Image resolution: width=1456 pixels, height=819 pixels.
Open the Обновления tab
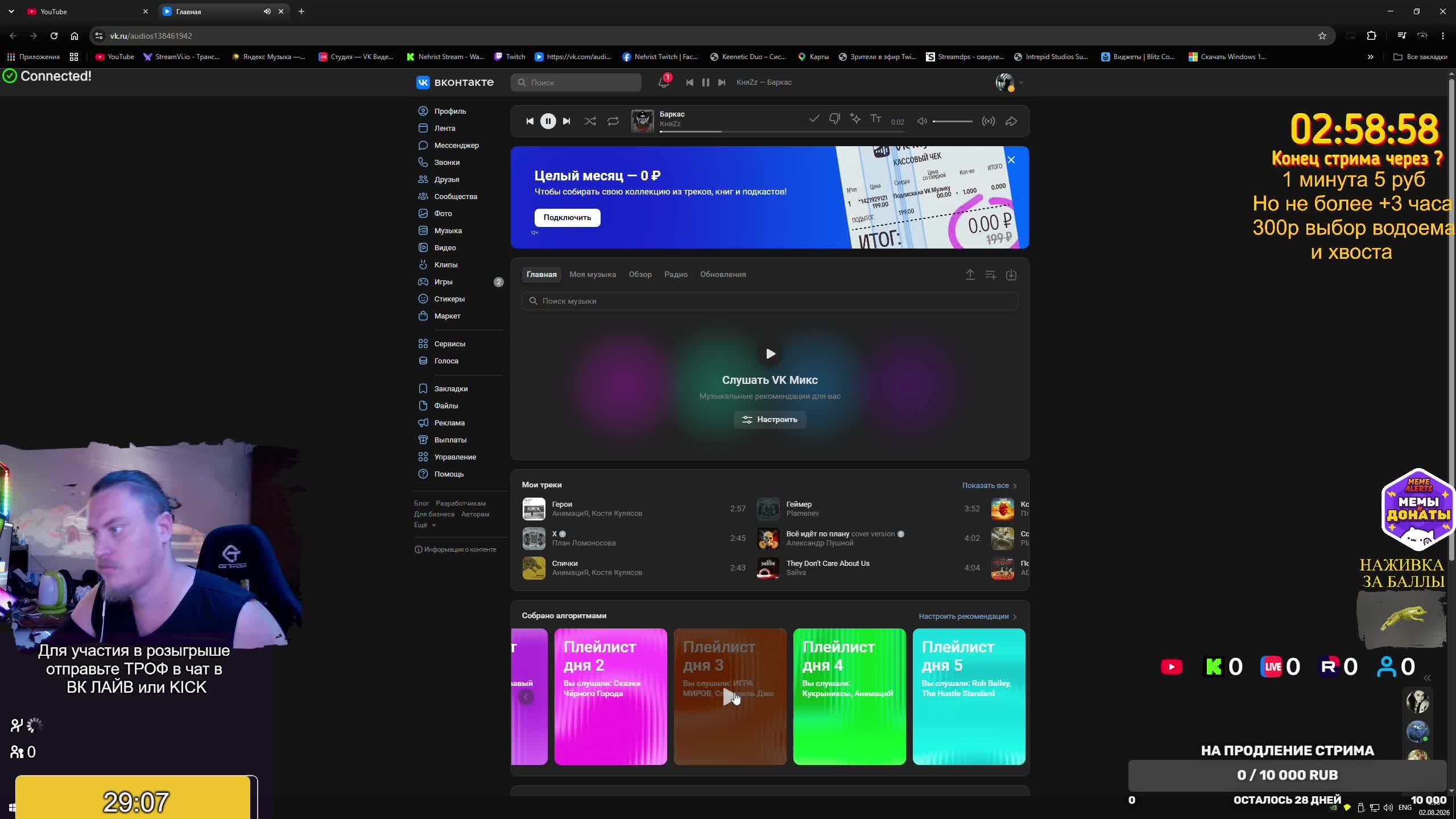(x=723, y=274)
